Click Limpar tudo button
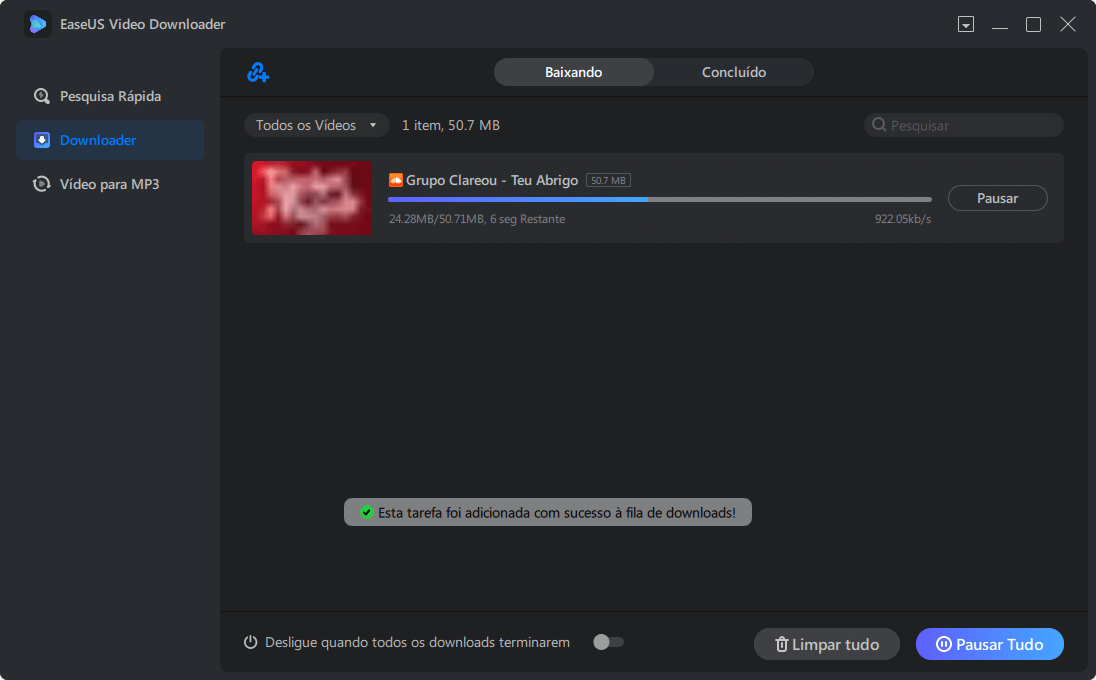This screenshot has height=680, width=1096. click(x=826, y=644)
